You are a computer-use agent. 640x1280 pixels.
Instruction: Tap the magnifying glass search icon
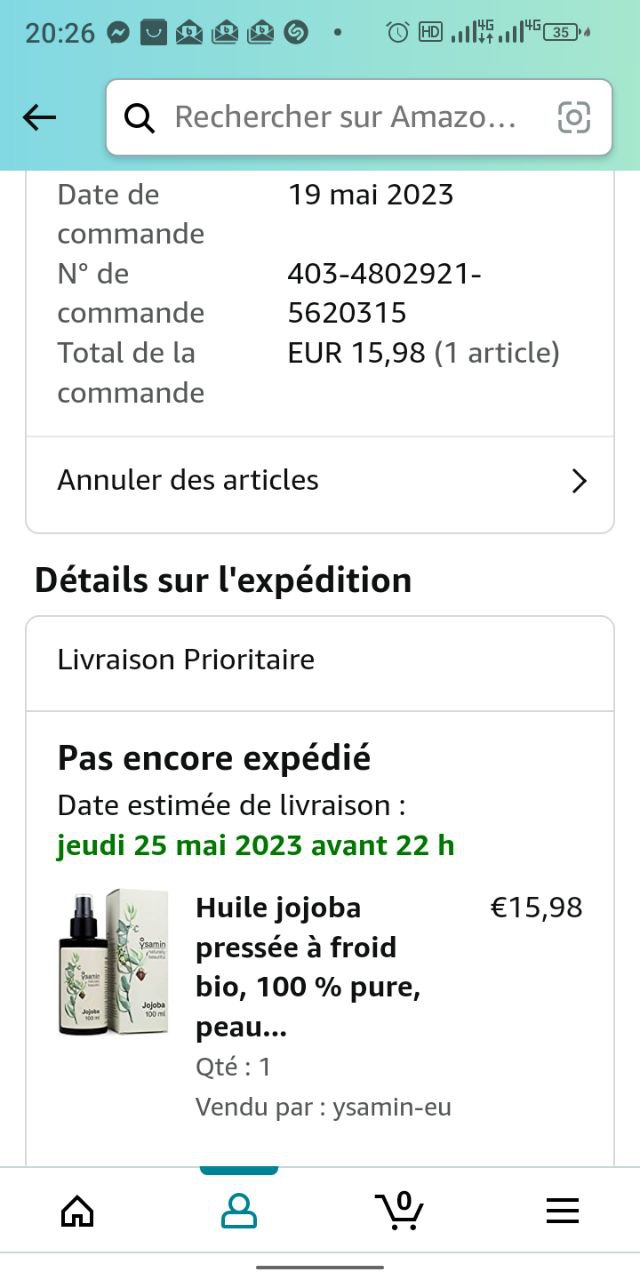click(139, 118)
